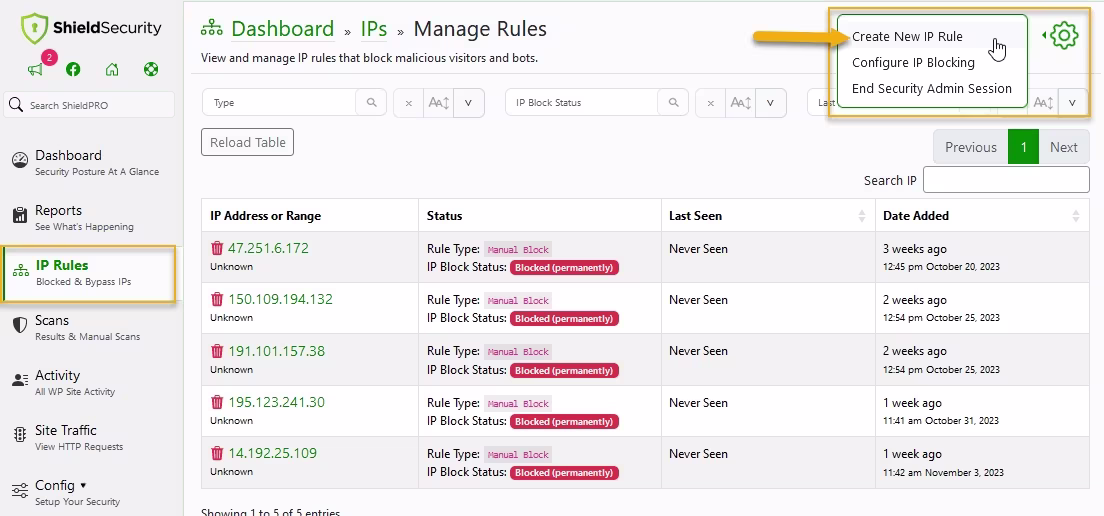The width and height of the screenshot is (1104, 516).
Task: Go to the Next page of results
Action: (x=1063, y=147)
